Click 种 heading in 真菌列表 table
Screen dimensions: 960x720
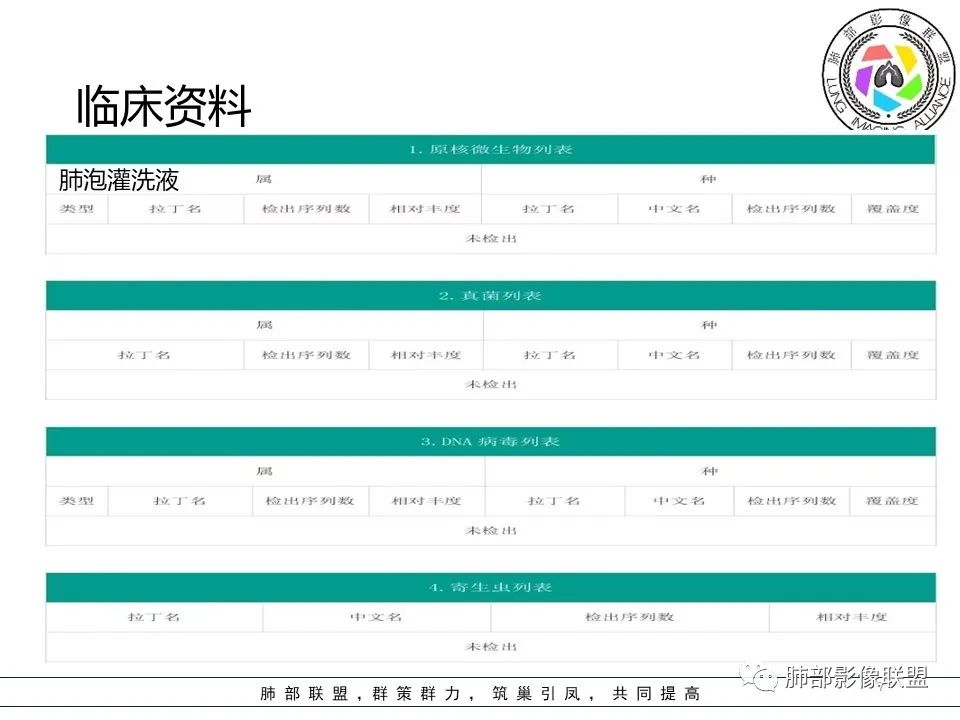pyautogui.click(x=709, y=324)
